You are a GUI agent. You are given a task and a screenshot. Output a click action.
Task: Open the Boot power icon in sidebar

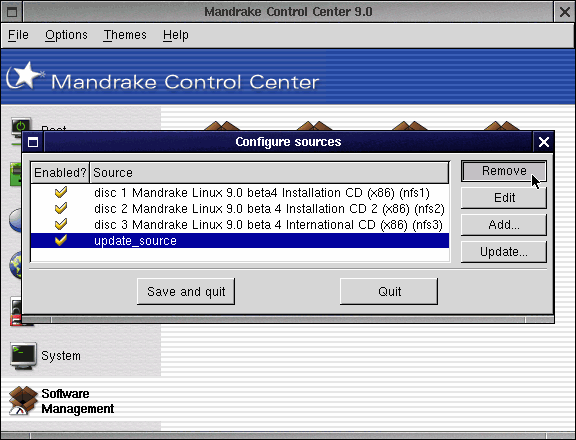[x=21, y=125]
